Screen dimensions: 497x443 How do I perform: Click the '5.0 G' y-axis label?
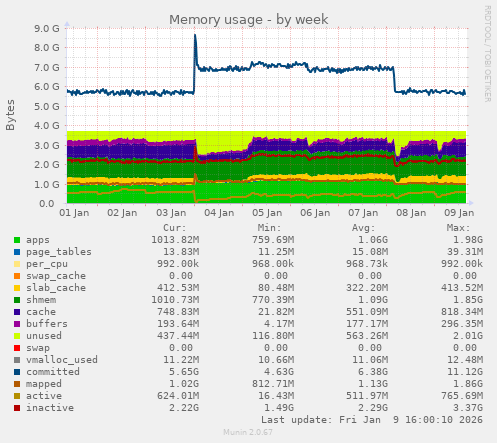click(x=46, y=107)
